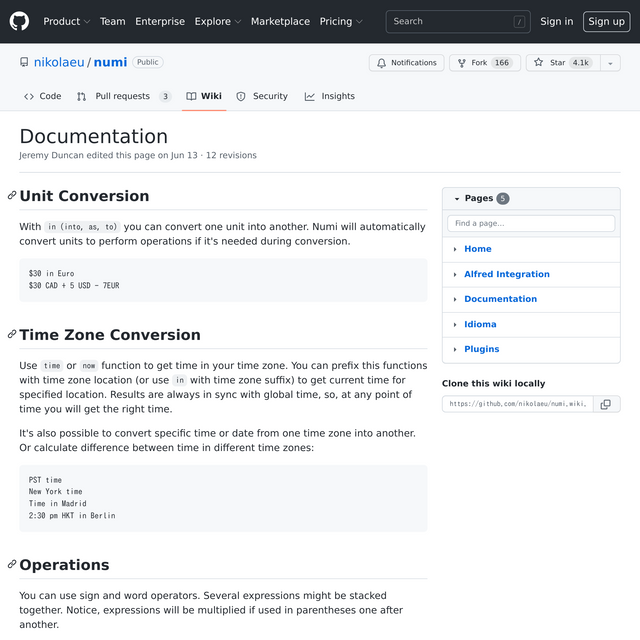Open the nikolaeu owner link
640x640 pixels.
59,62
